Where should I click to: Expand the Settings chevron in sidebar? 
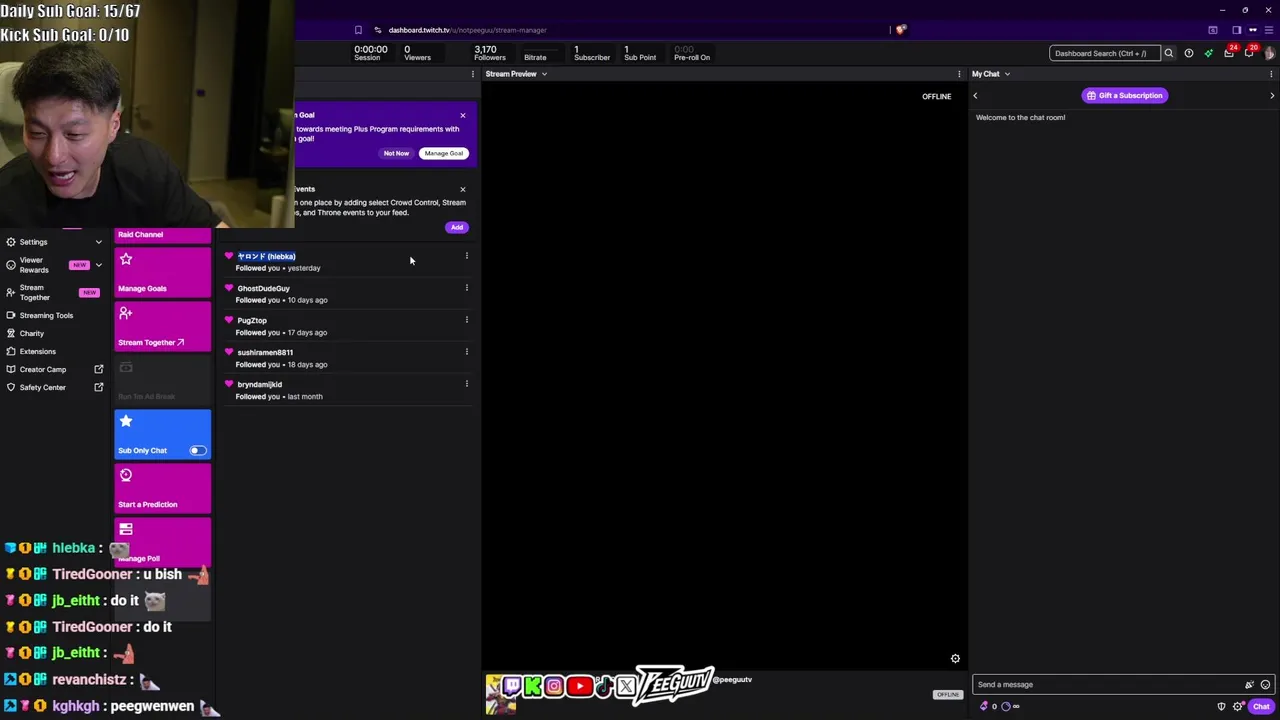[98, 242]
